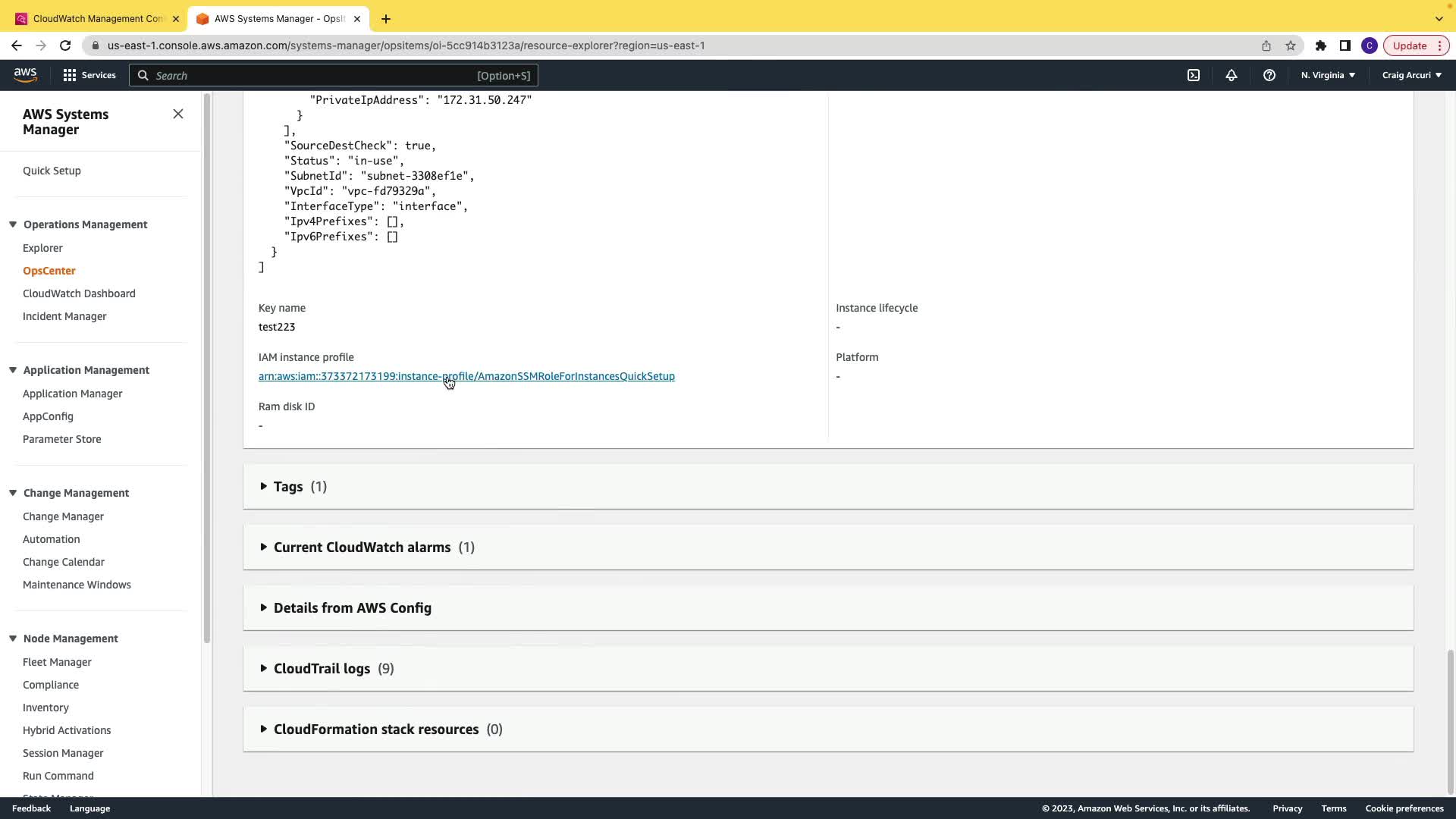The width and height of the screenshot is (1456, 819).
Task: Expand the CloudTrail logs section
Action: tap(322, 669)
